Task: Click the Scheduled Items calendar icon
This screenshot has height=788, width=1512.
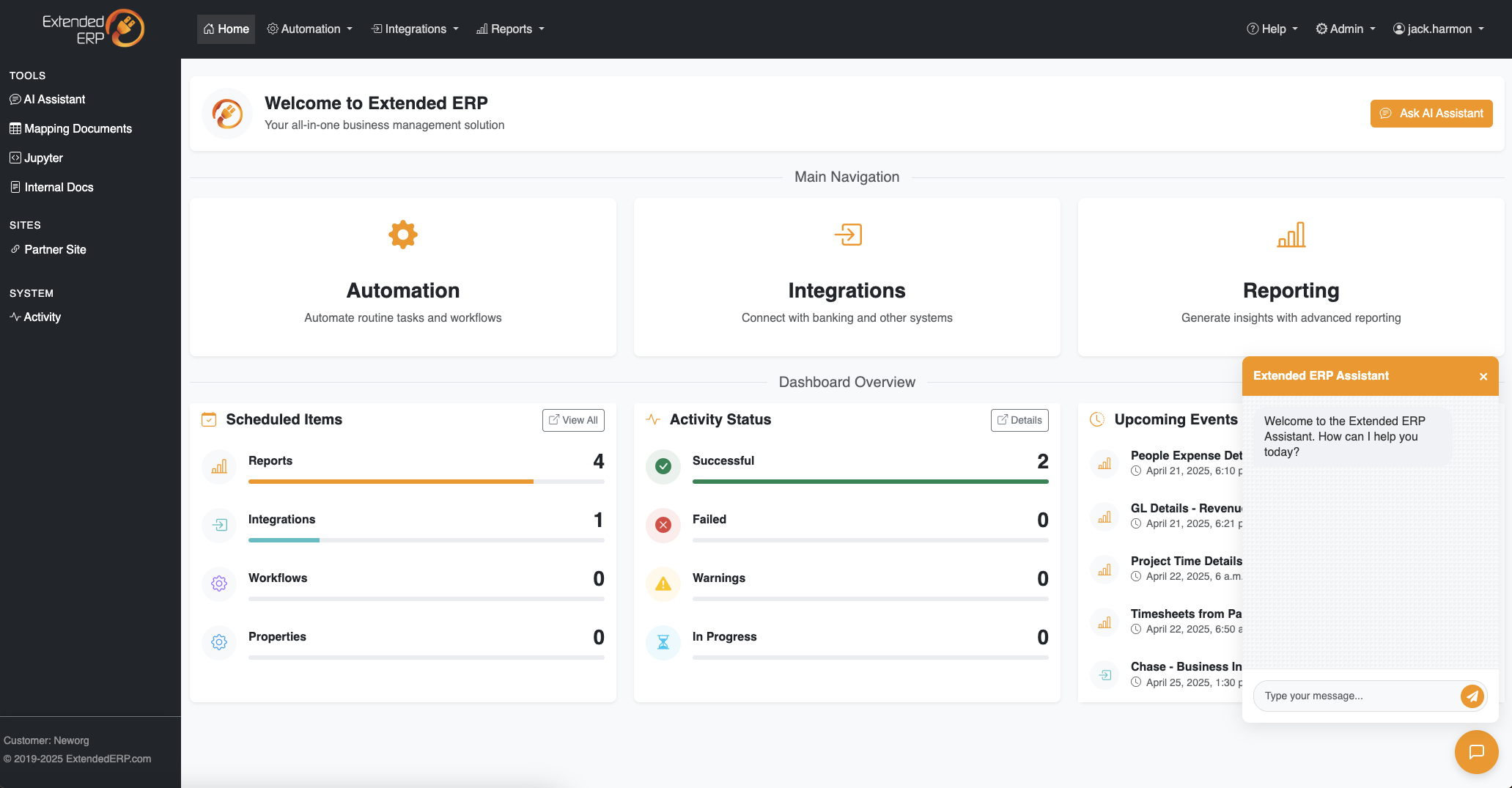Action: [x=209, y=419]
